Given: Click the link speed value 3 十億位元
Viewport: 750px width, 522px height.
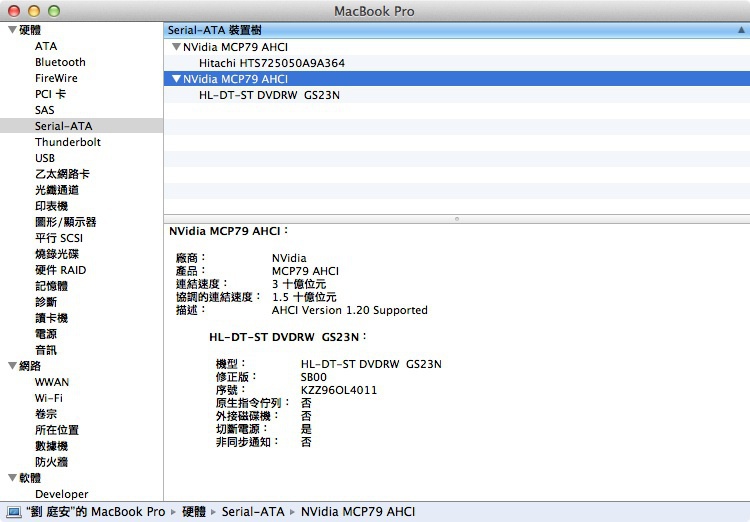Looking at the screenshot, I should (x=299, y=284).
